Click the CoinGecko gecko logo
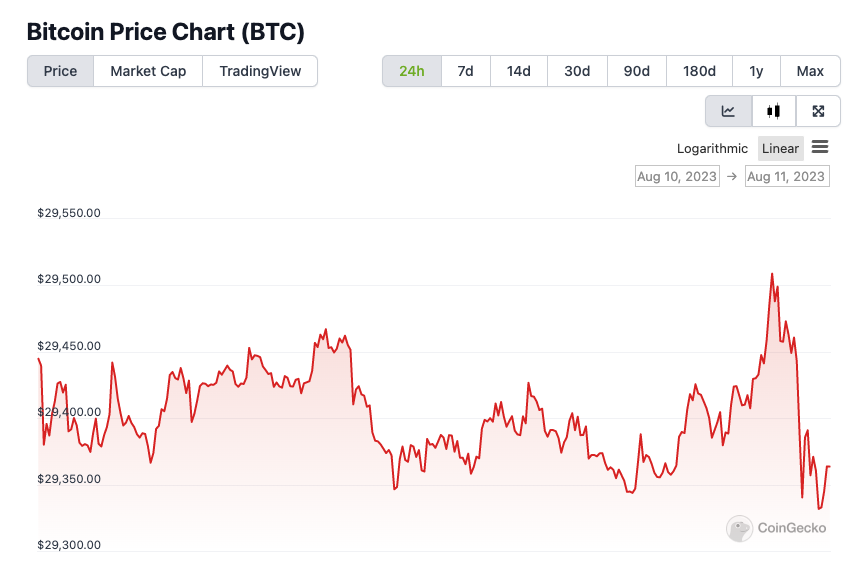This screenshot has height=578, width=868. click(x=739, y=528)
